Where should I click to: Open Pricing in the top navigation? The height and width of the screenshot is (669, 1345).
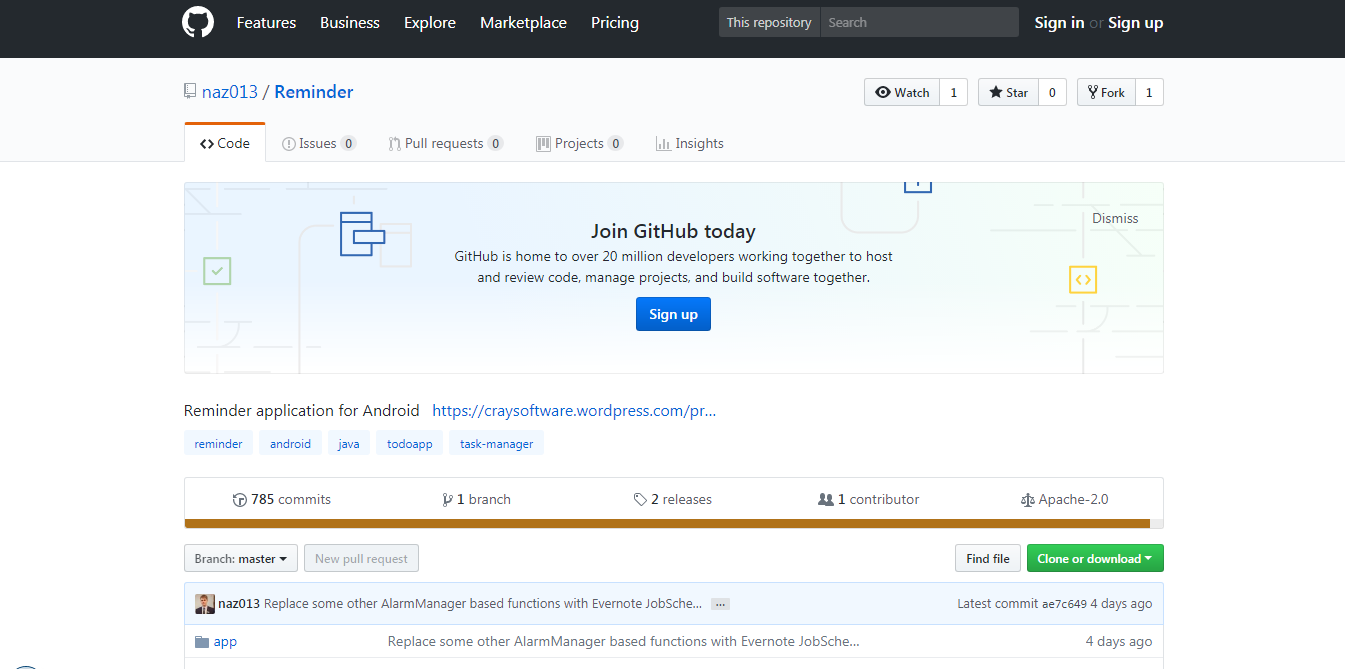[615, 22]
